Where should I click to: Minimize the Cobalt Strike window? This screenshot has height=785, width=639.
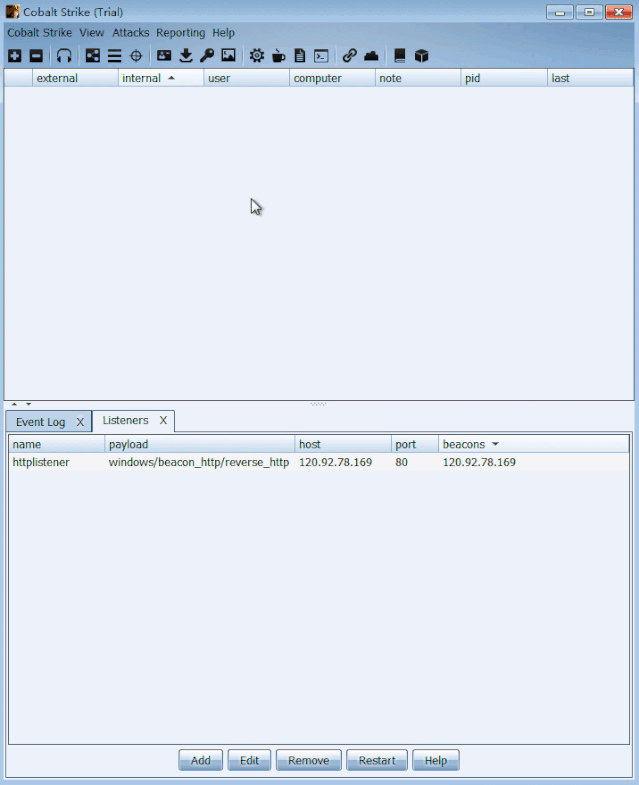pyautogui.click(x=560, y=12)
